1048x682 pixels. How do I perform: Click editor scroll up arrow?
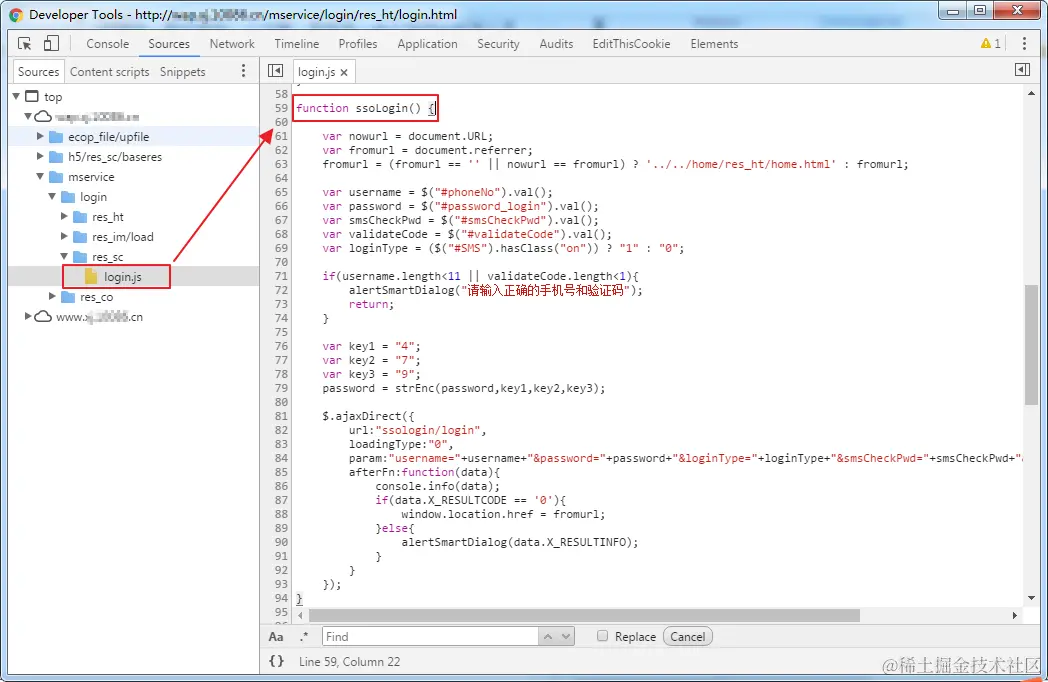click(1031, 94)
